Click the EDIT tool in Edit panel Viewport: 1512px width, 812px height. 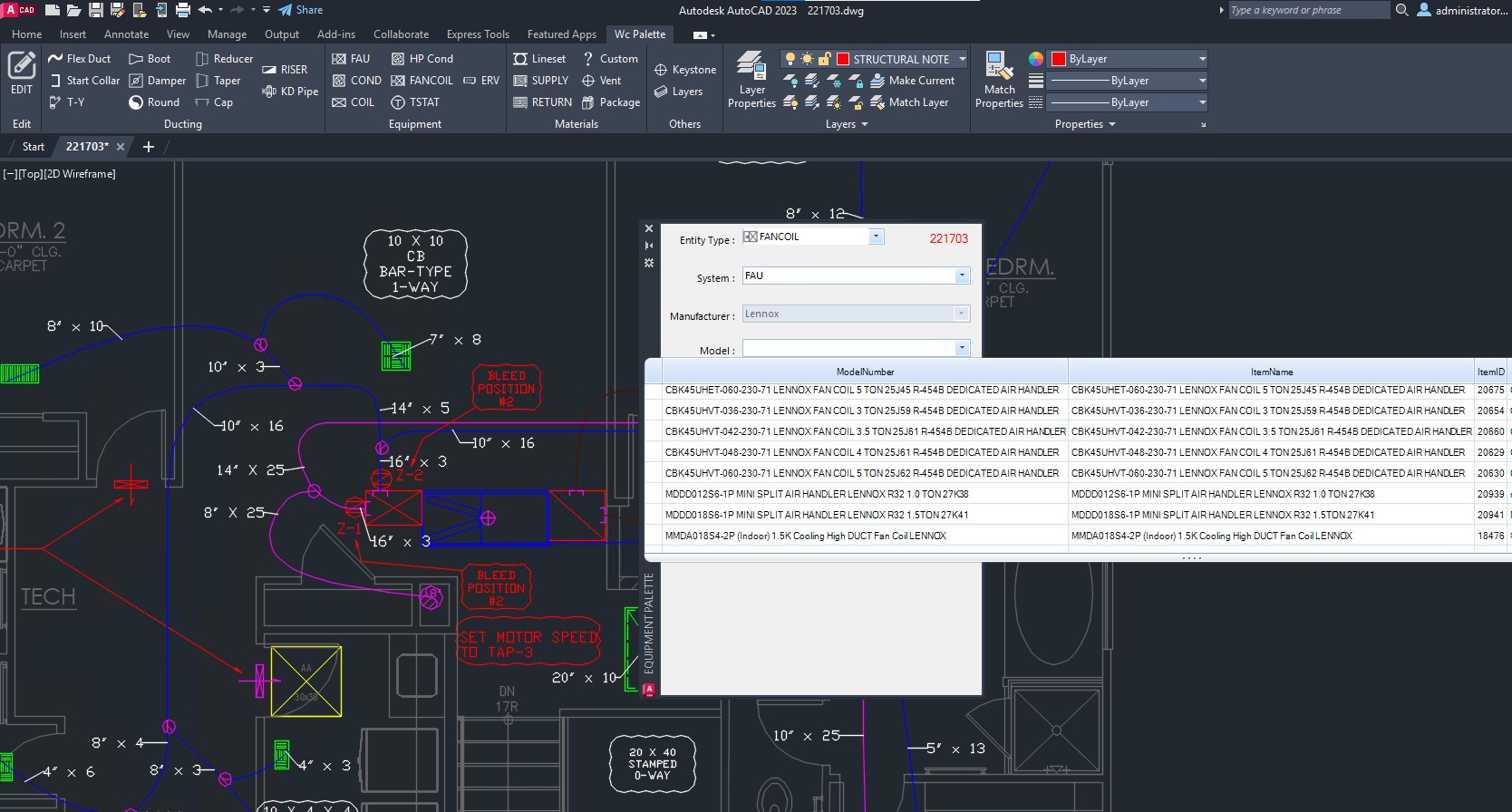(x=22, y=73)
